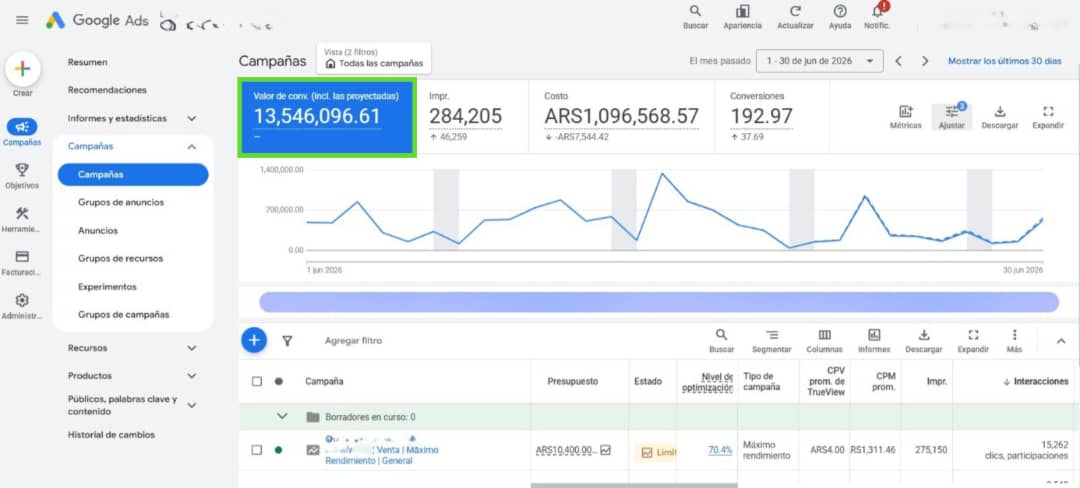Screen dimensions: 1080x488
Task: Select the Costo metric card
Action: [x=621, y=116]
